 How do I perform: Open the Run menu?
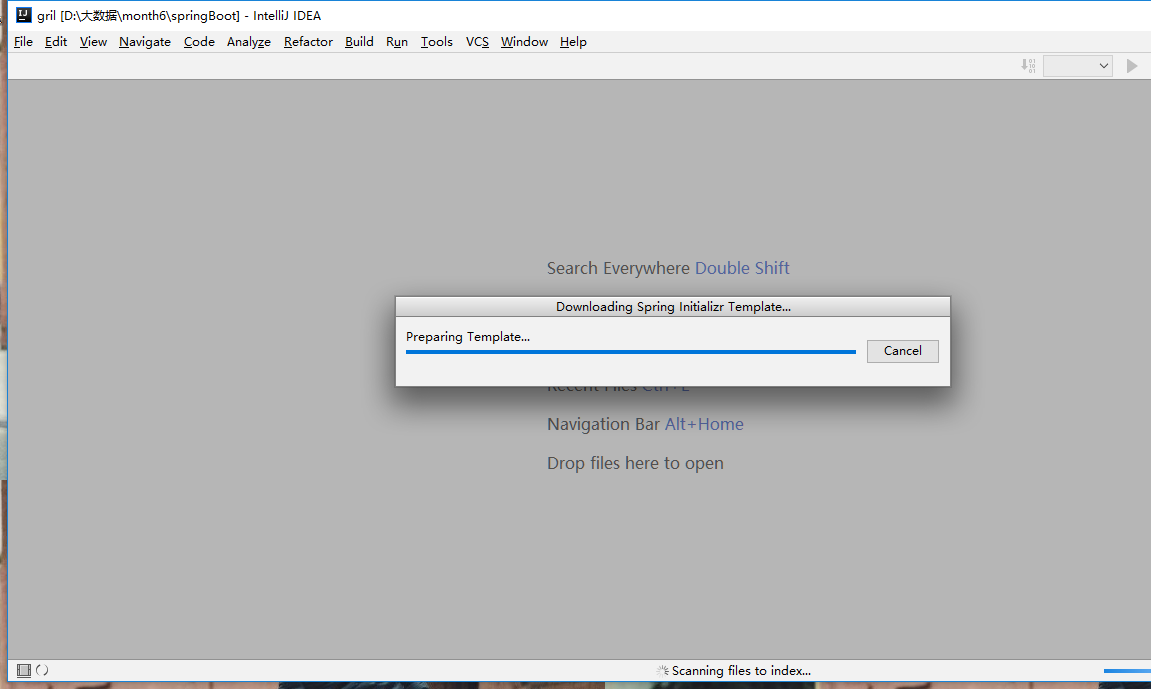(396, 42)
